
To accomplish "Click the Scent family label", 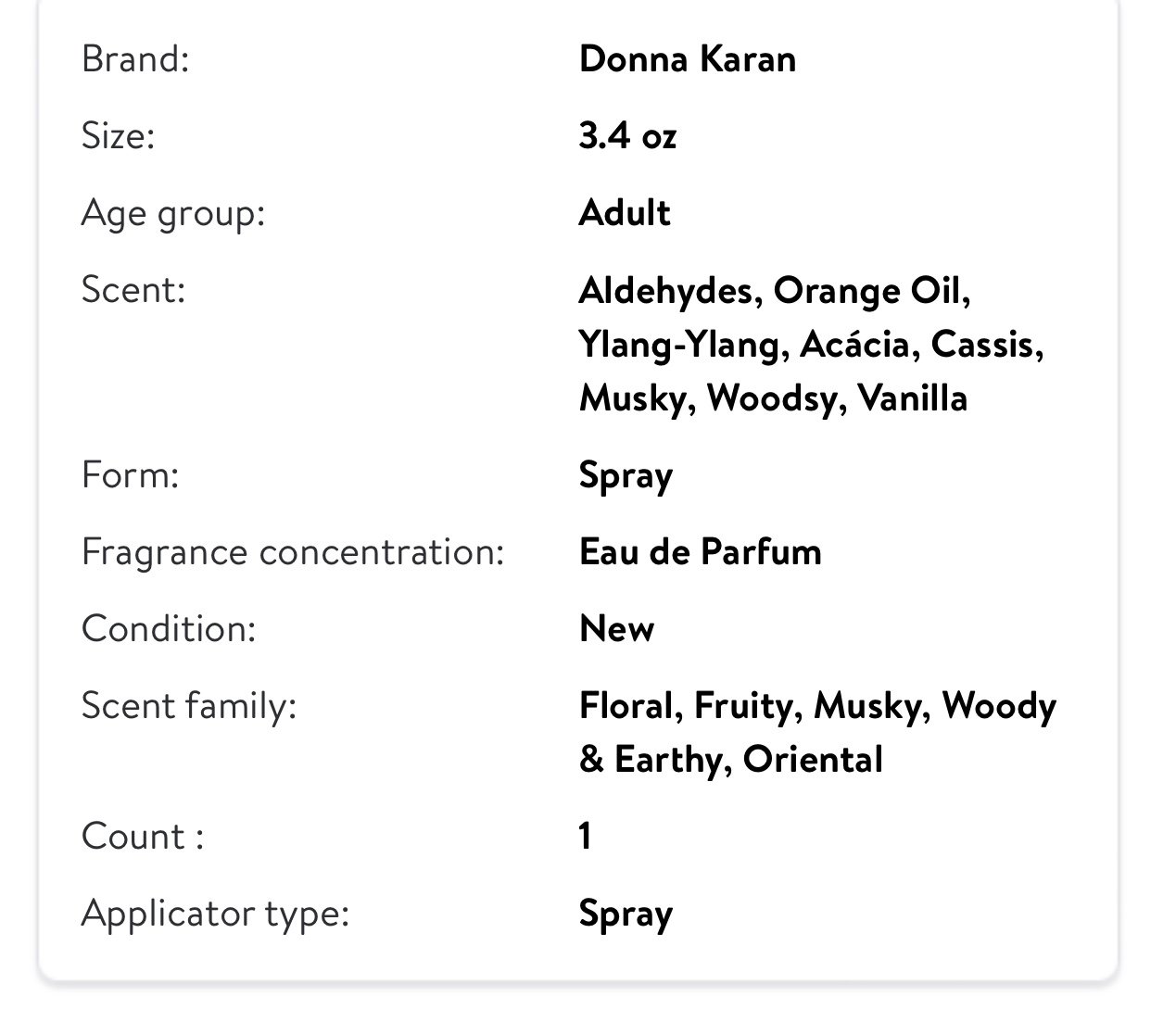I will tap(189, 706).
